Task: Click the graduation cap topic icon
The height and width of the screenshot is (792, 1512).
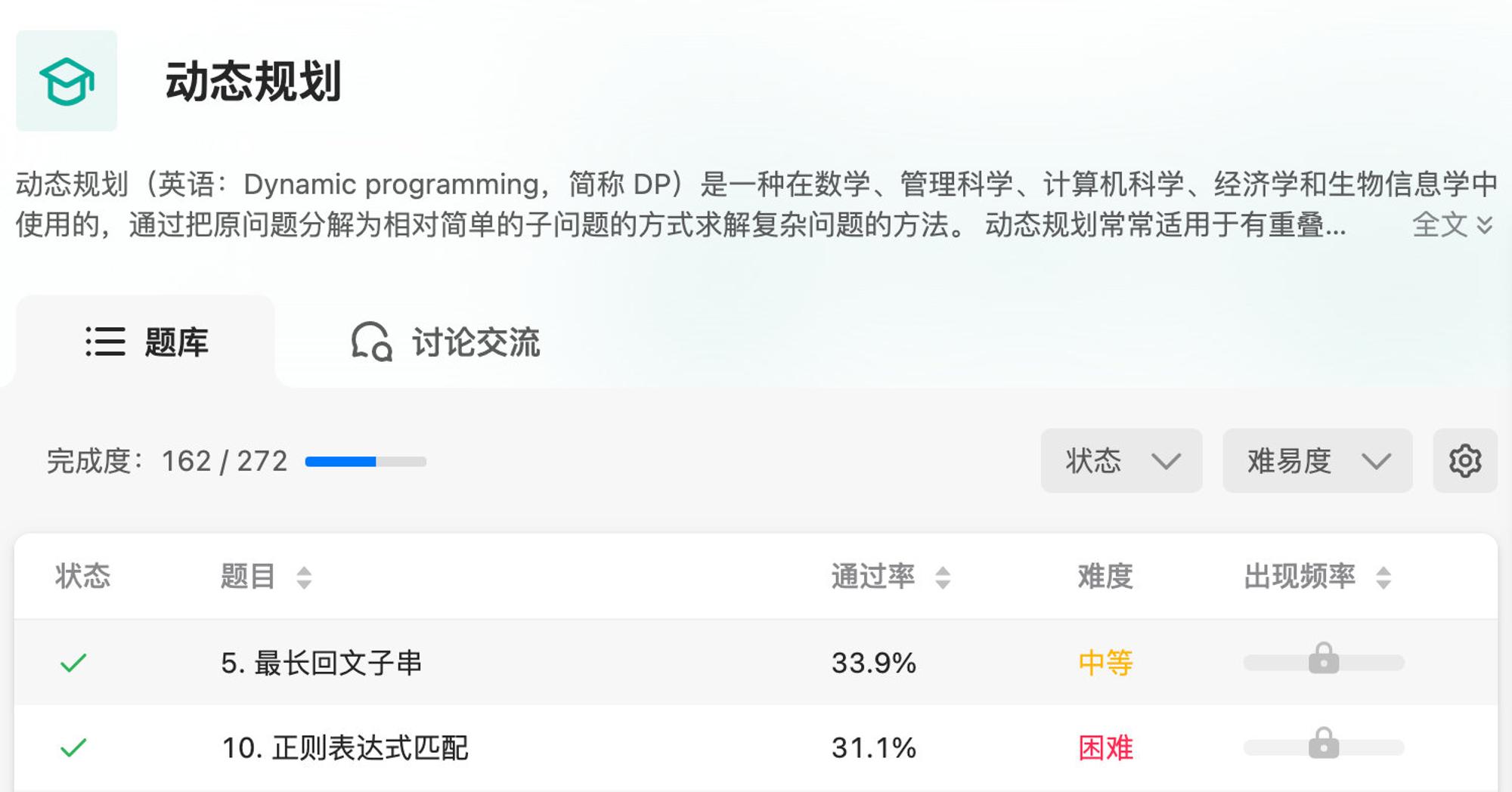Action: point(67,81)
